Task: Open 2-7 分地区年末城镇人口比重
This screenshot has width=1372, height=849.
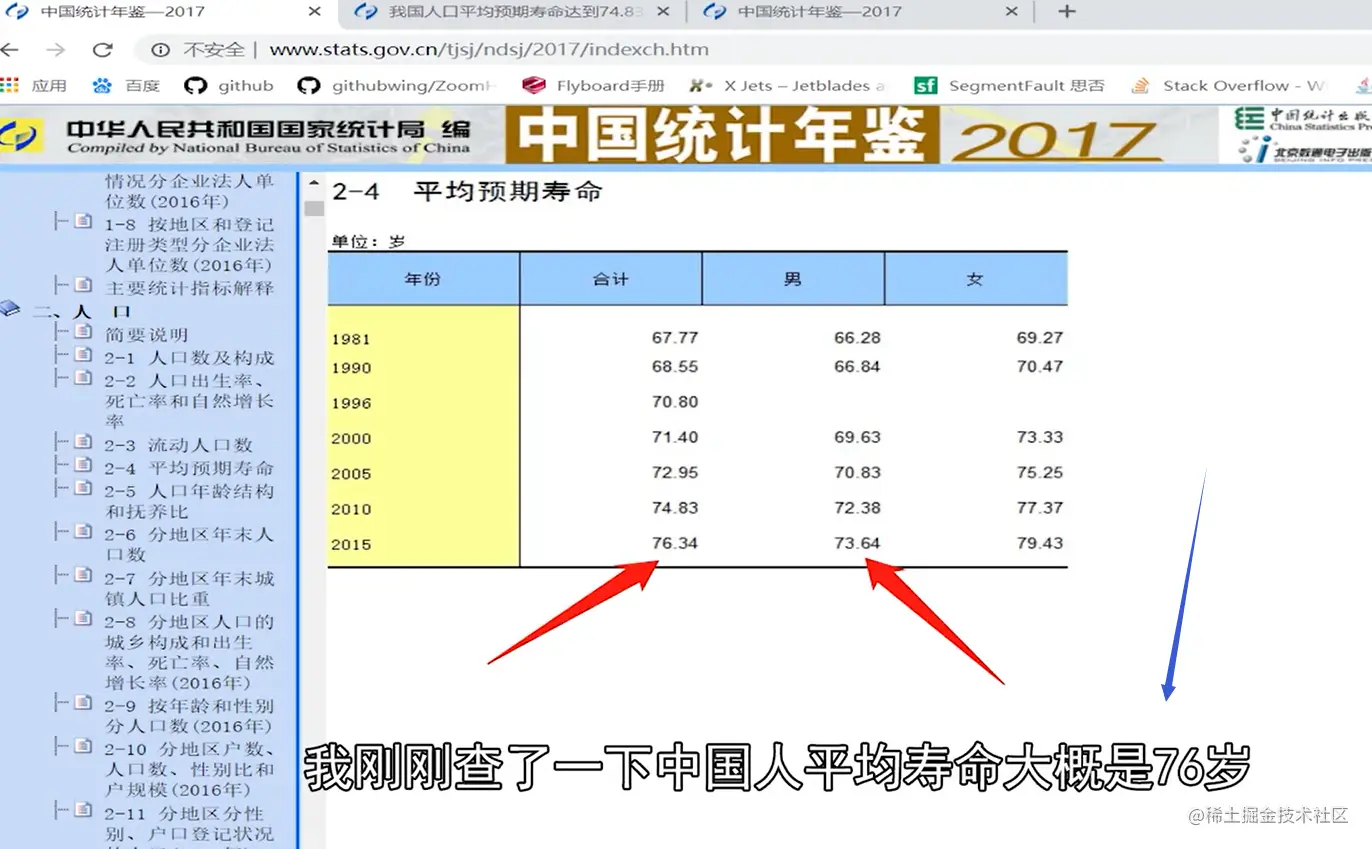Action: point(189,588)
